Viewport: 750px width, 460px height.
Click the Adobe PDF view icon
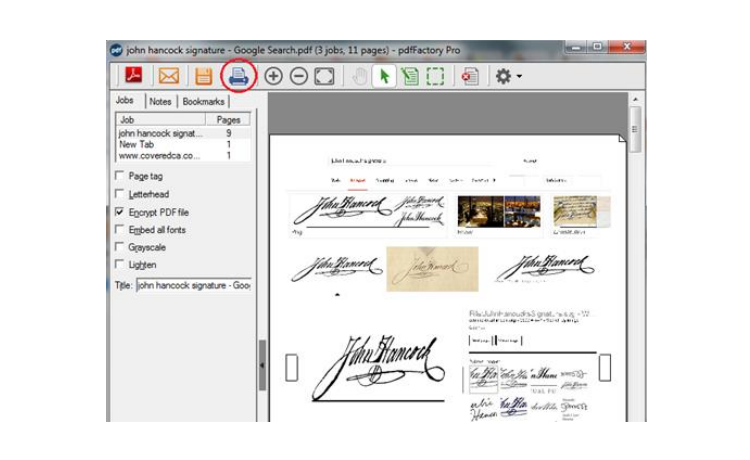pyautogui.click(x=133, y=76)
